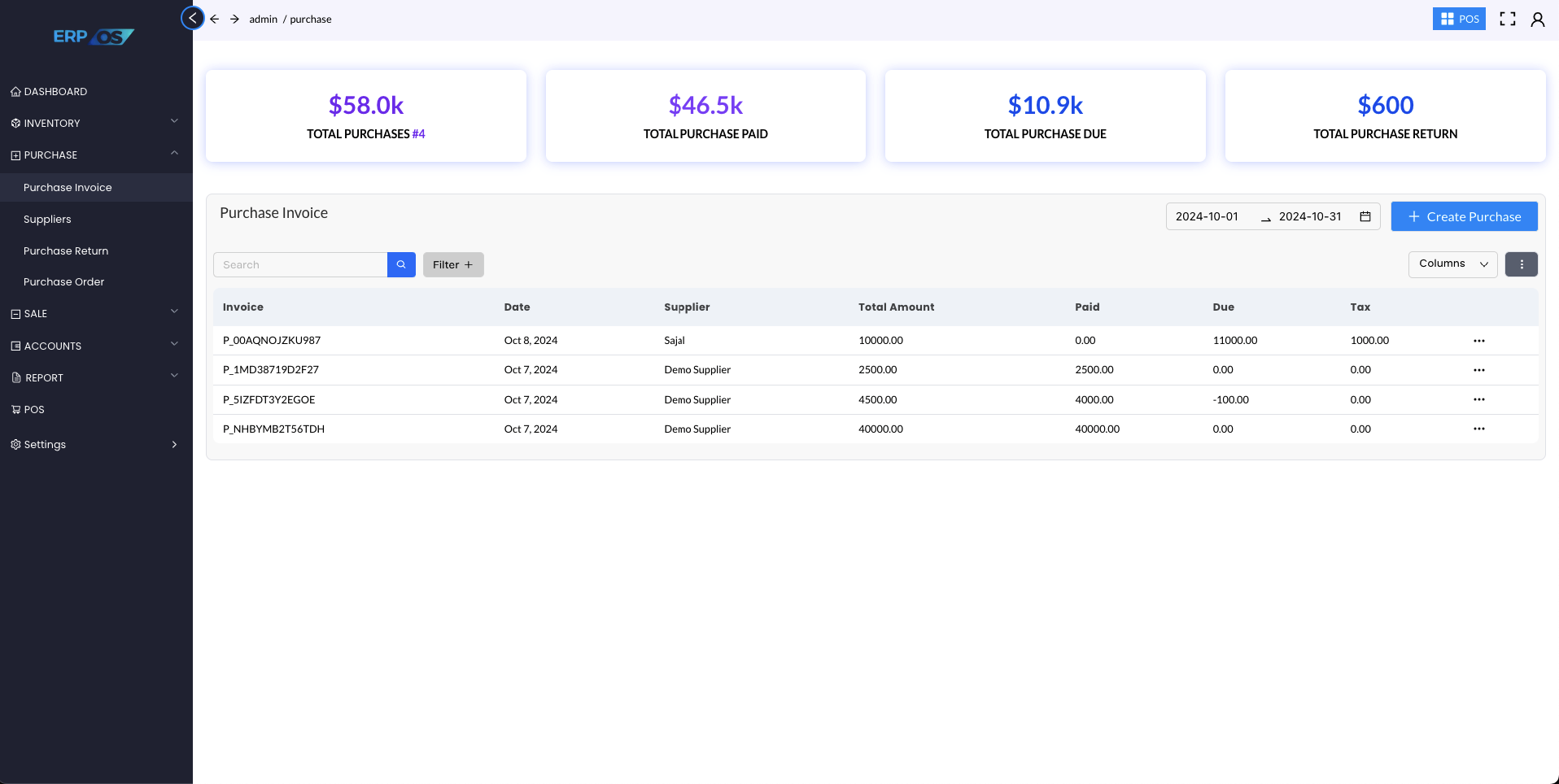
Task: Enter fullscreen mode via the fullscreen icon
Action: 1507,19
